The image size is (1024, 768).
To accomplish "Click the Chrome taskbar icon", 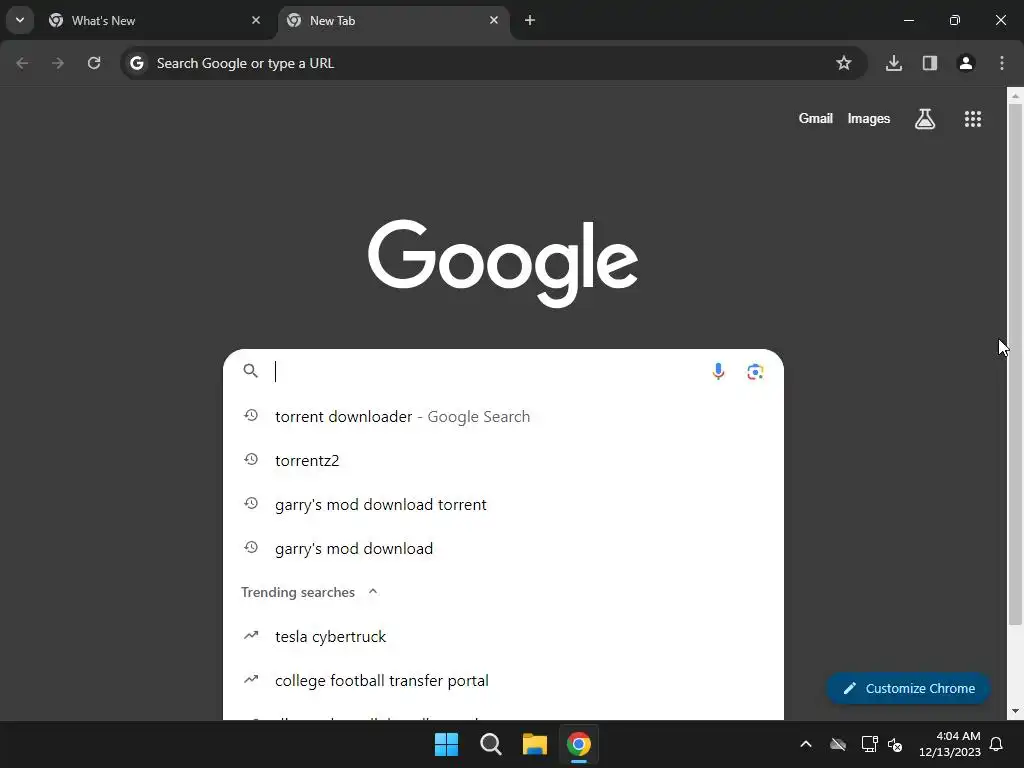I will pyautogui.click(x=579, y=744).
